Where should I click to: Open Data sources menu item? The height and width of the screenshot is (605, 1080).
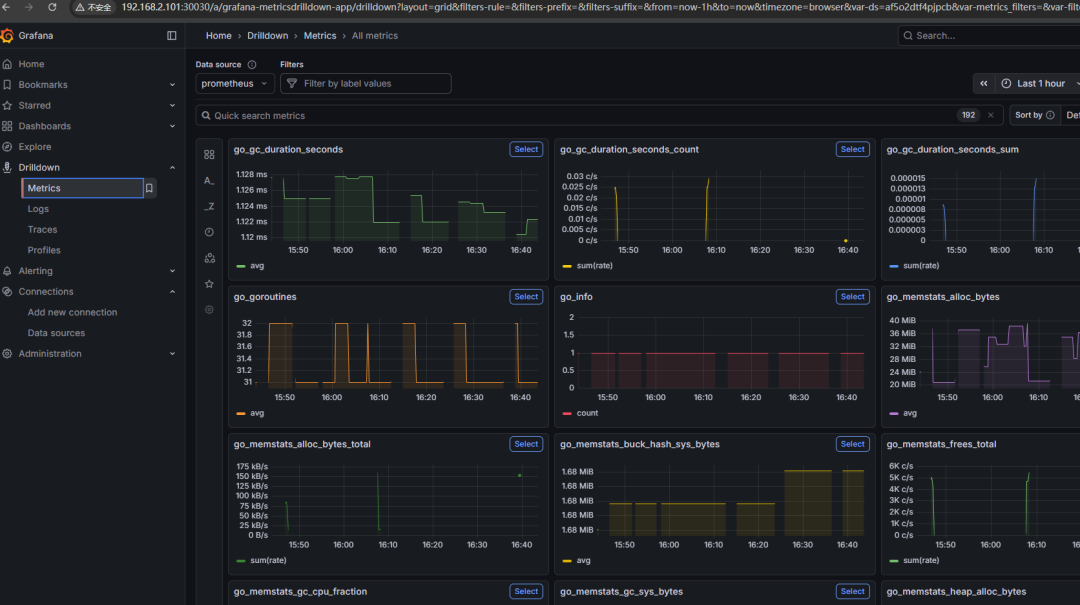pyautogui.click(x=56, y=333)
